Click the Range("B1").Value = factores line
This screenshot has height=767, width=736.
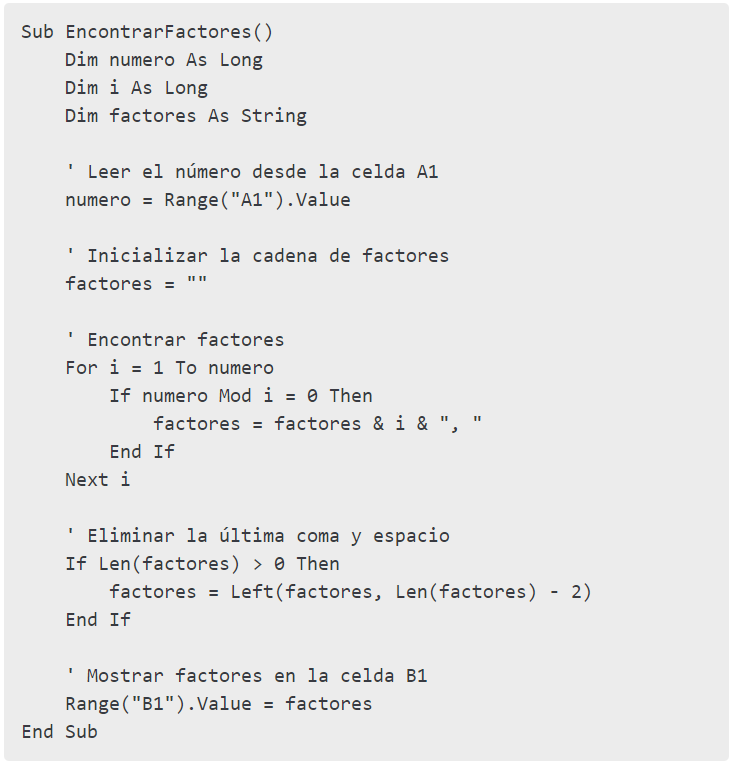pyautogui.click(x=218, y=703)
